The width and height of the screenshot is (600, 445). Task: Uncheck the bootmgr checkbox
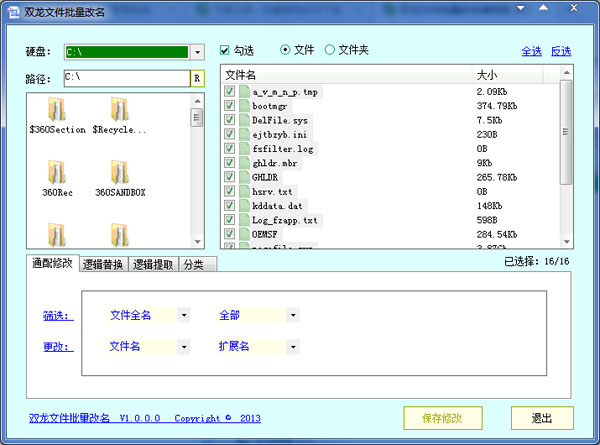[229, 105]
